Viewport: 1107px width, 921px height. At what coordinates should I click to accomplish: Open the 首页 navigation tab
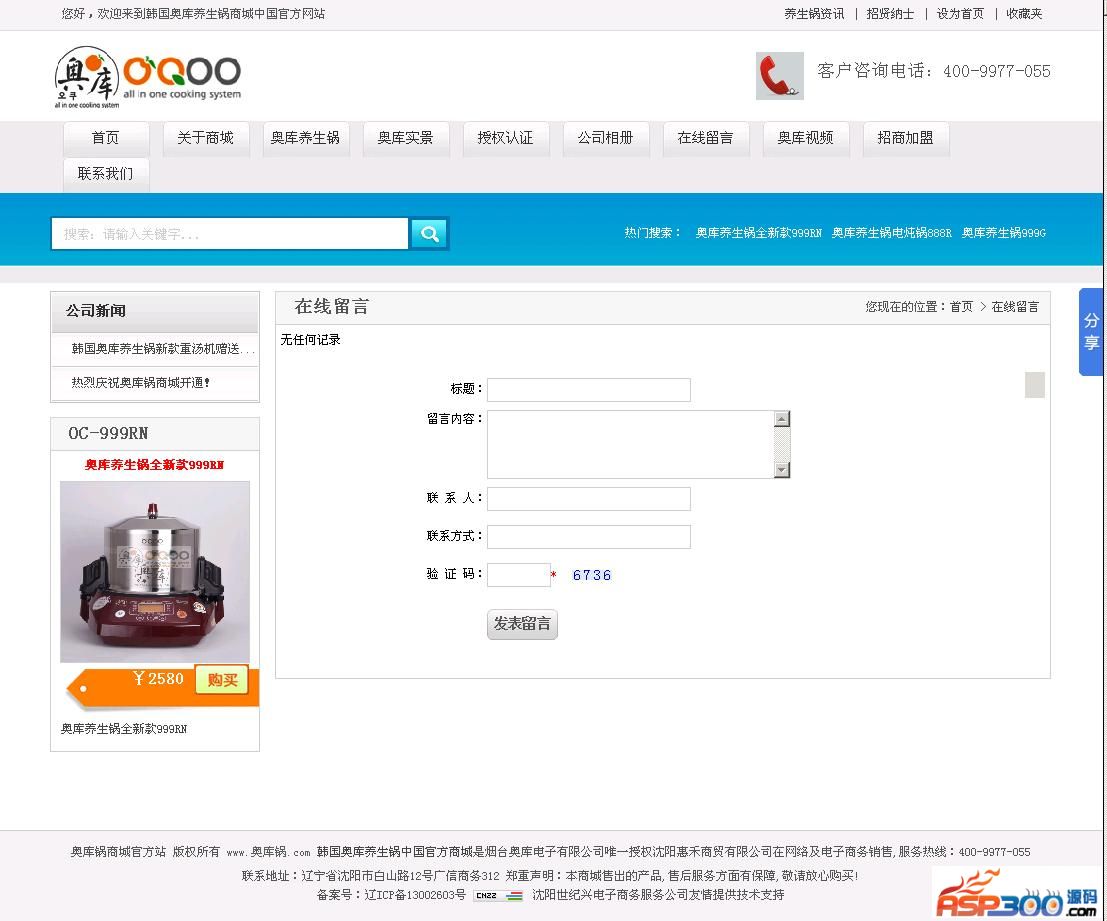pos(106,138)
